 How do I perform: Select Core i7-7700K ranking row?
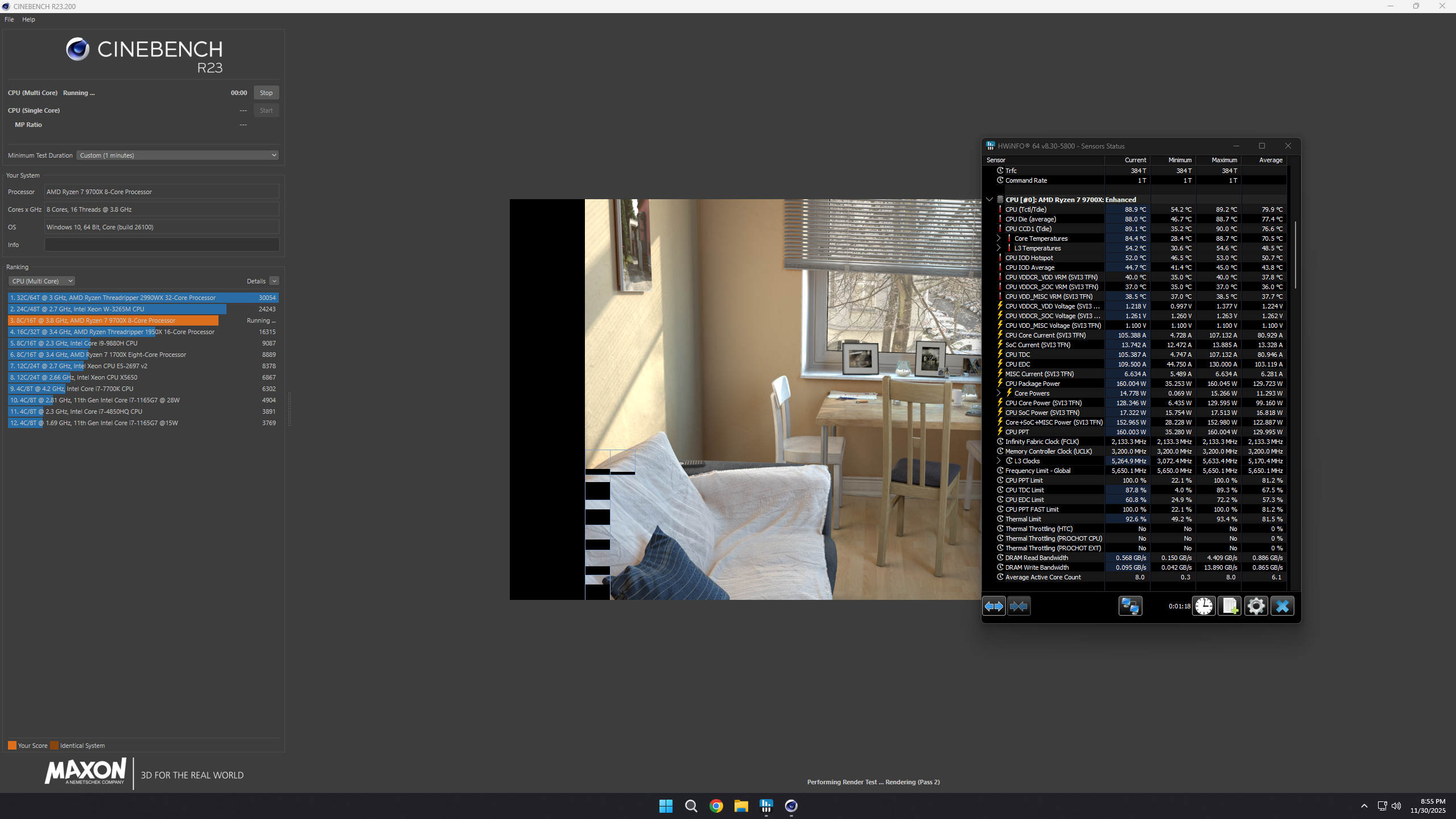[x=143, y=389]
